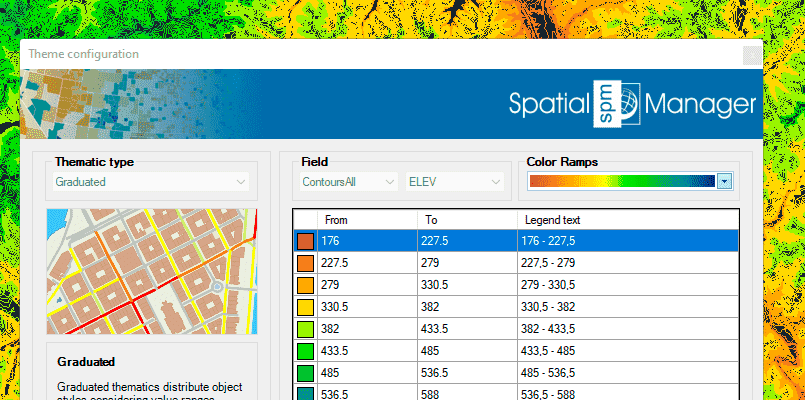This screenshot has width=805, height=400.
Task: Select the teal swatch for 536,5 - 588
Action: (306, 394)
